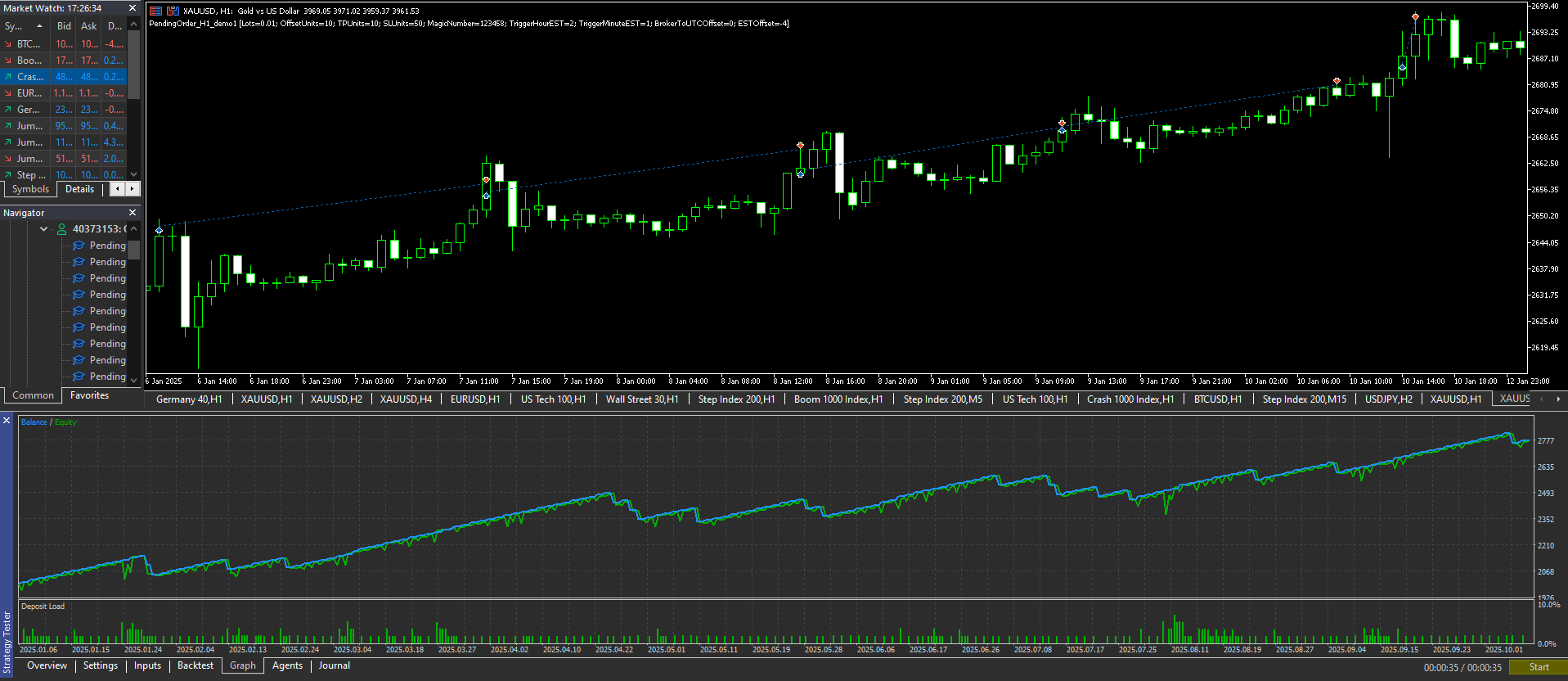Open the Backtest tab in Strategy Tester
1568x681 pixels.
195,665
